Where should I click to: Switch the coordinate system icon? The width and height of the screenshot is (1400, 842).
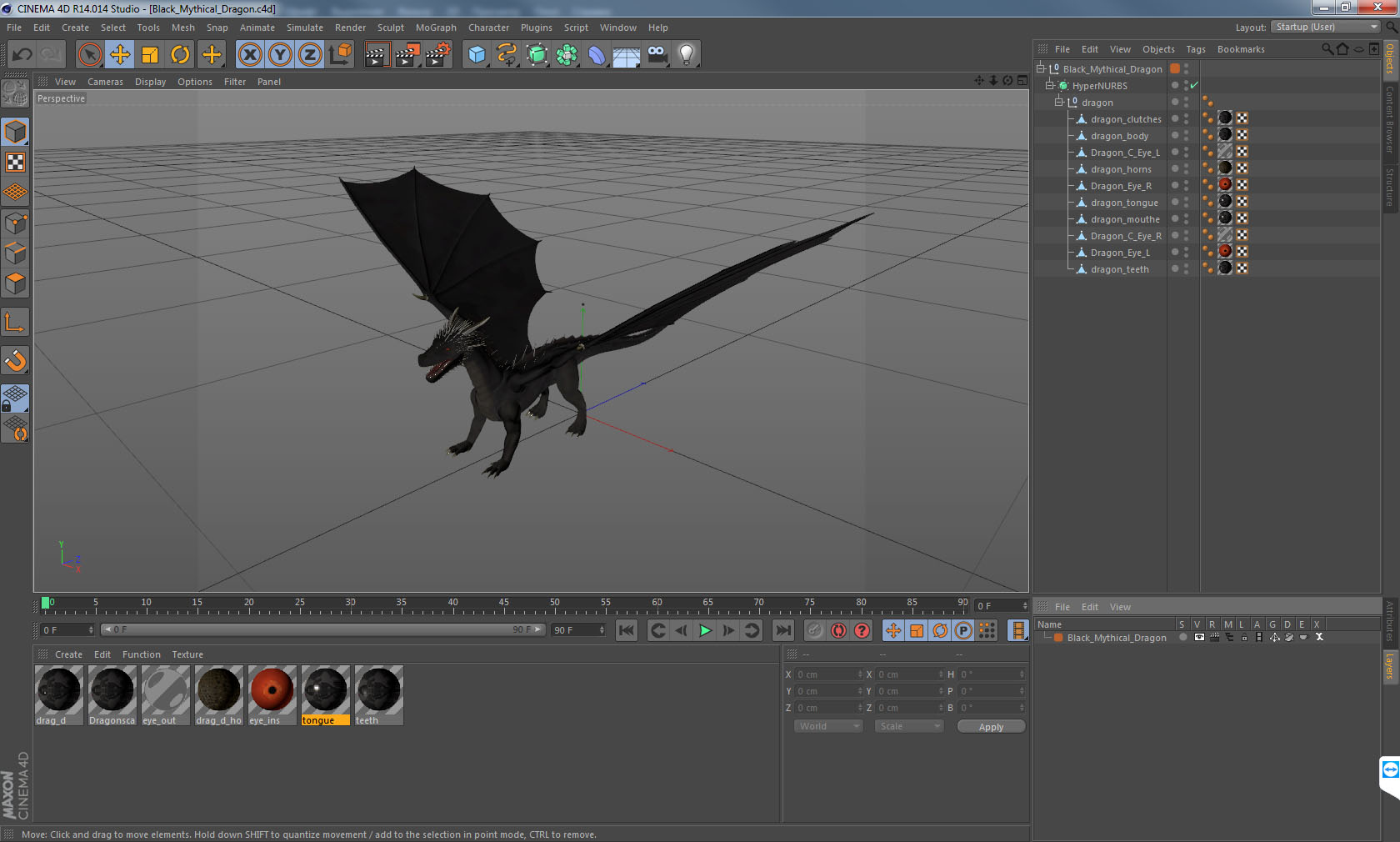pos(340,55)
